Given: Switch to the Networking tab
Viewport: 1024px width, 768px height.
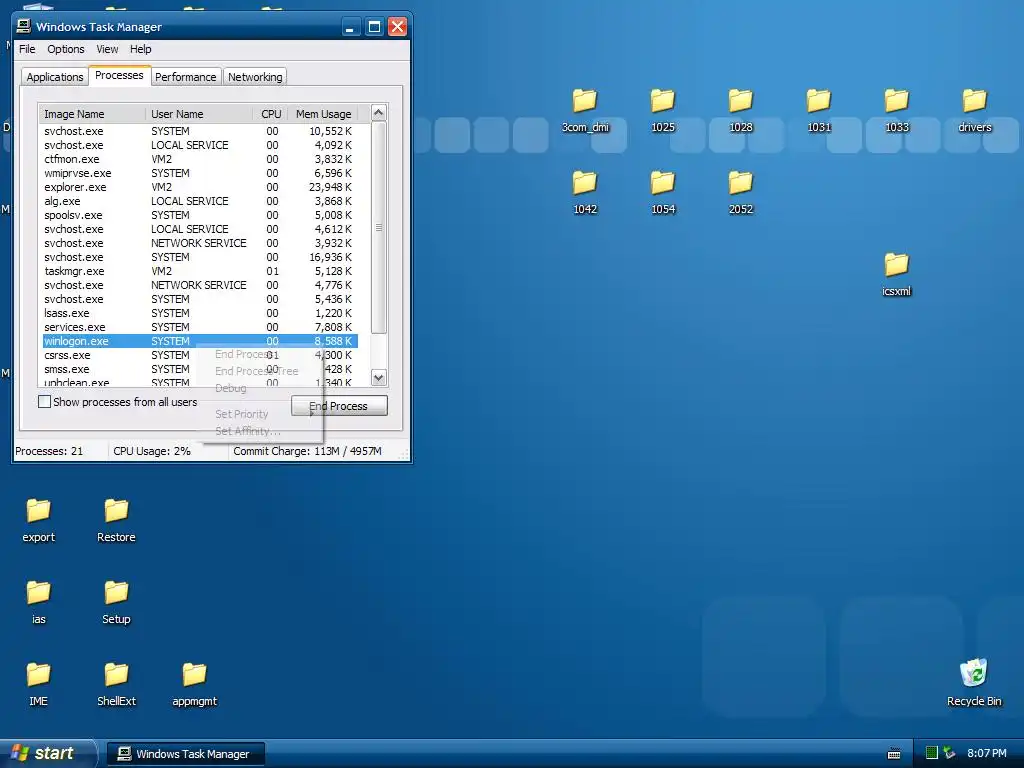Looking at the screenshot, I should 255,77.
